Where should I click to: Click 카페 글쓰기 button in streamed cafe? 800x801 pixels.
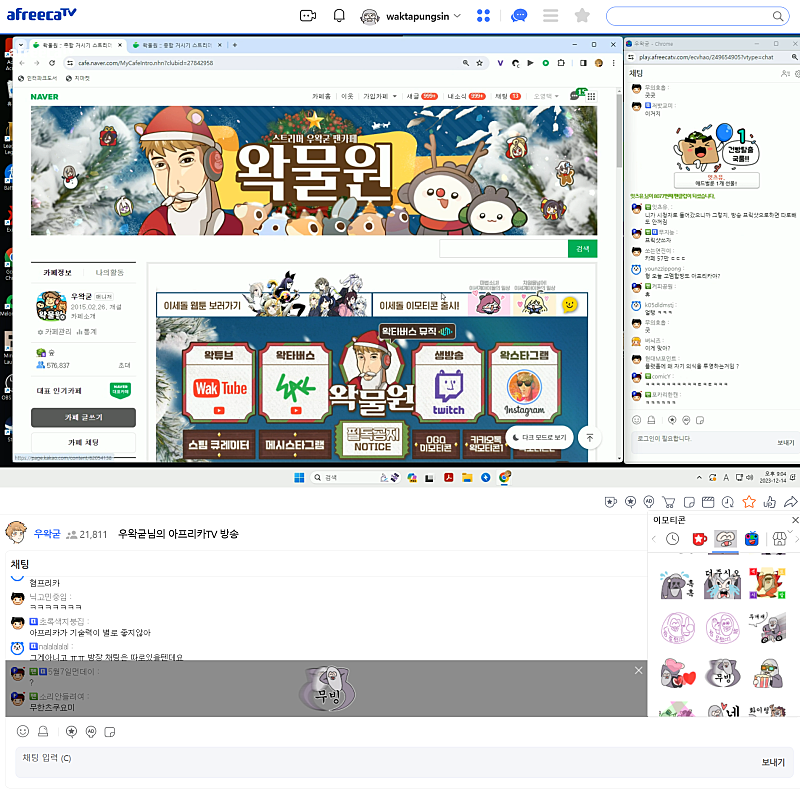pyautogui.click(x=83, y=417)
